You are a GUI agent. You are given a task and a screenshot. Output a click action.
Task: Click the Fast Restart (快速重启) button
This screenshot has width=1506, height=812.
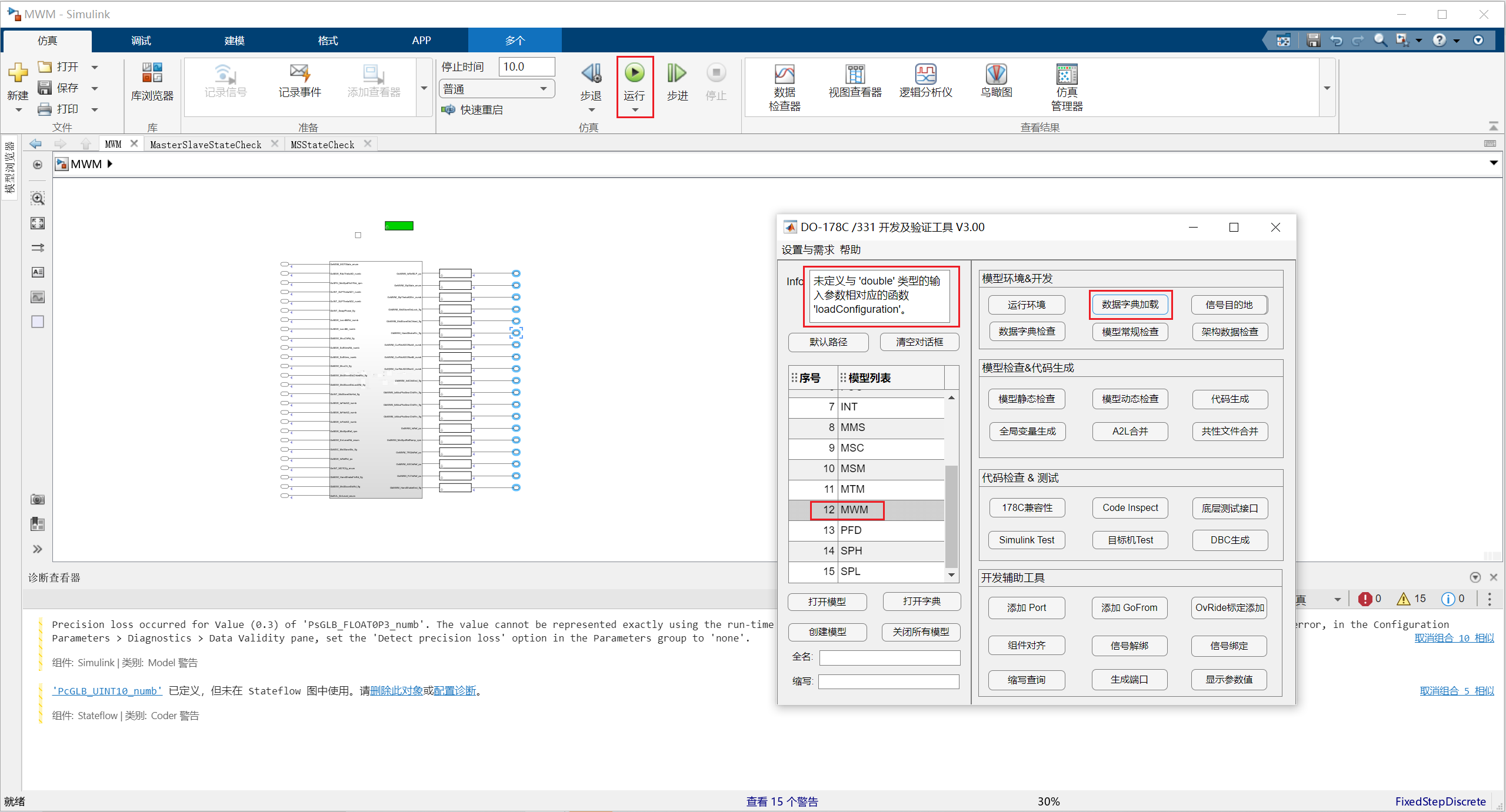pyautogui.click(x=472, y=110)
